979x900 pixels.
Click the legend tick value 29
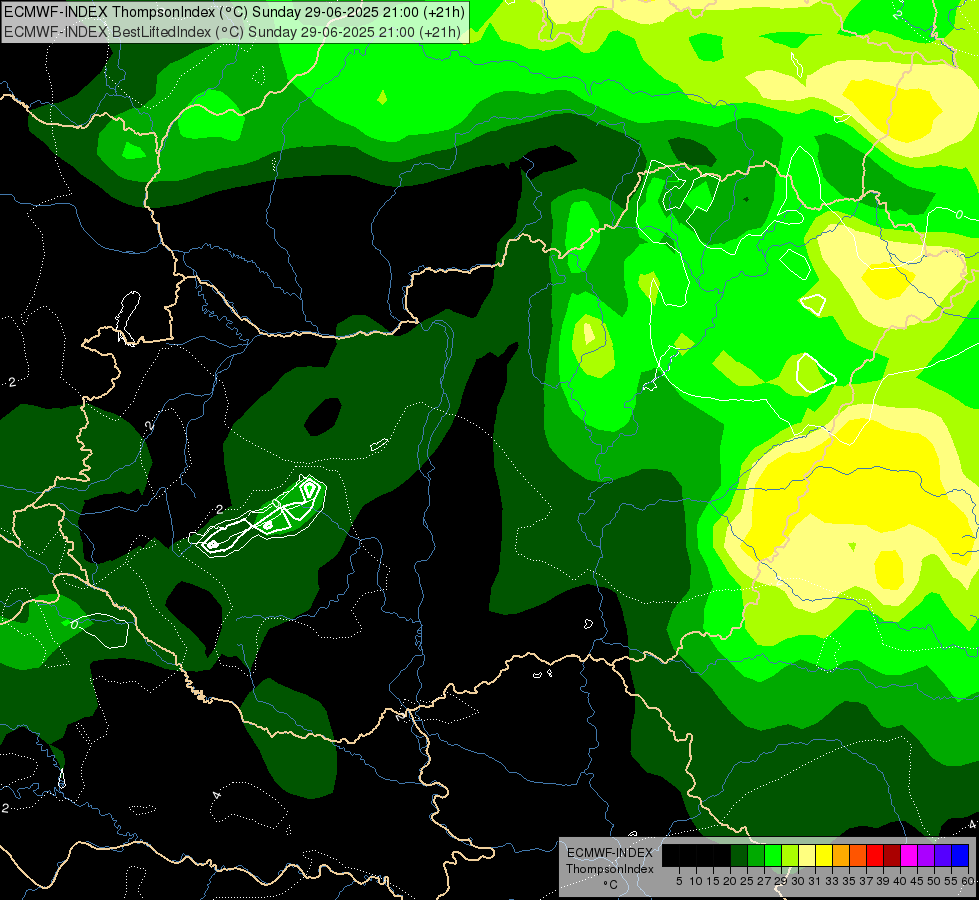(781, 881)
